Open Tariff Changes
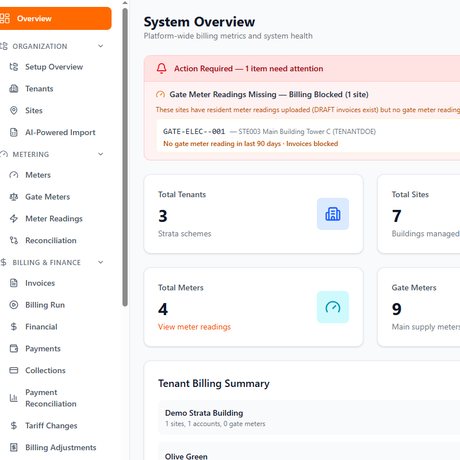Screen dimensions: 460x460 [x=51, y=426]
